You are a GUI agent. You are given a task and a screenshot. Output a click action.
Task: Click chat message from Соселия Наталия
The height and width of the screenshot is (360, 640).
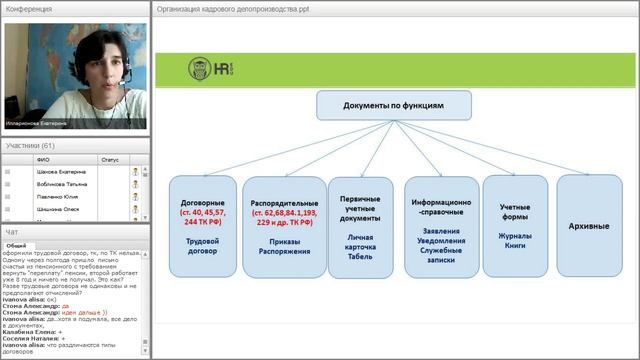tap(34, 339)
